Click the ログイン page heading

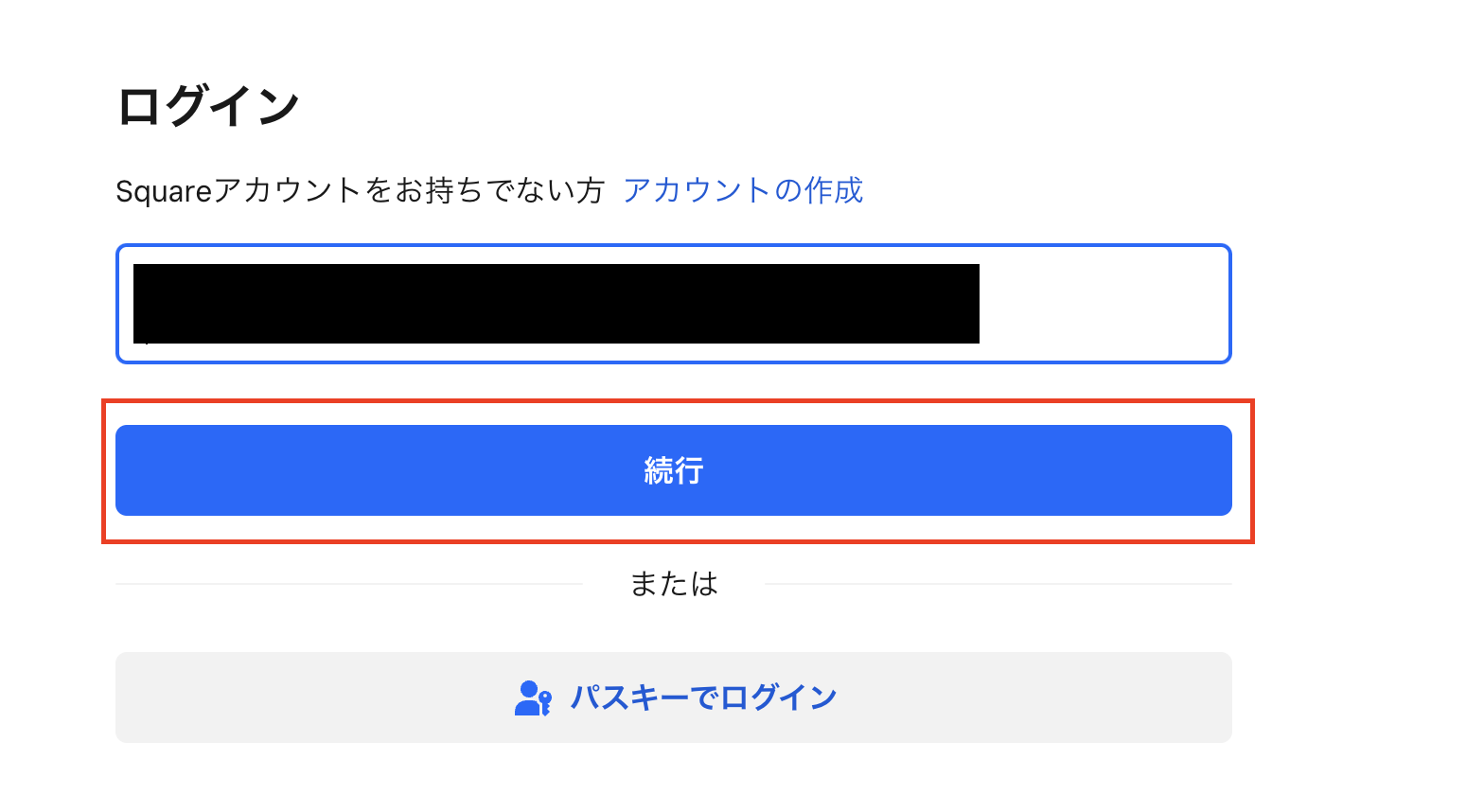coord(208,105)
